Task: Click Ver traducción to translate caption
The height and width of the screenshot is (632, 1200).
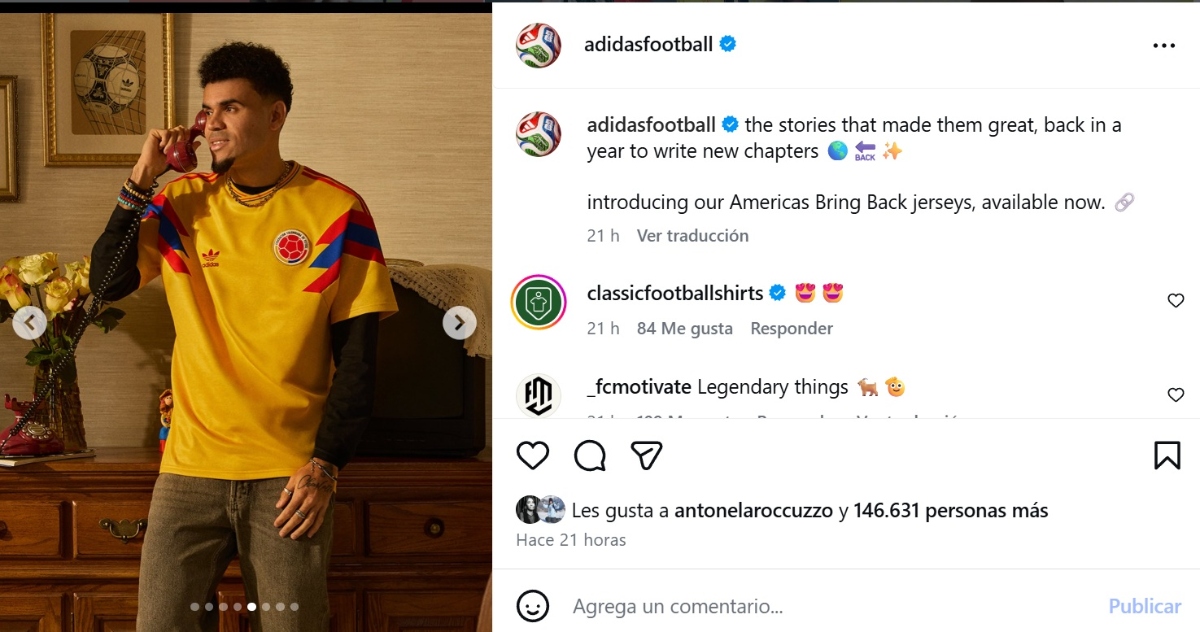Action: (x=692, y=235)
